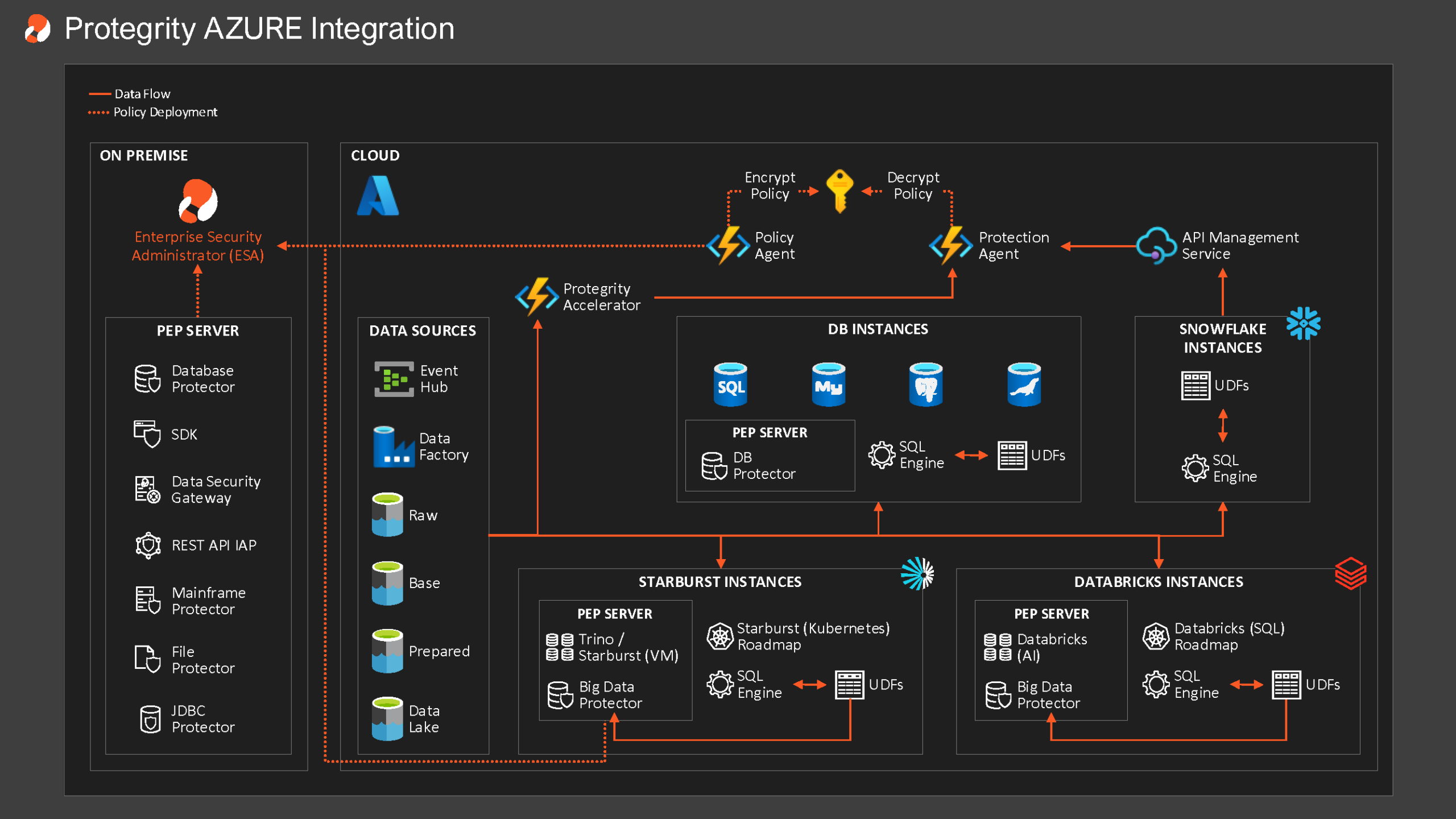Click the 'STARBURST INSTANCES' heading

[720, 581]
